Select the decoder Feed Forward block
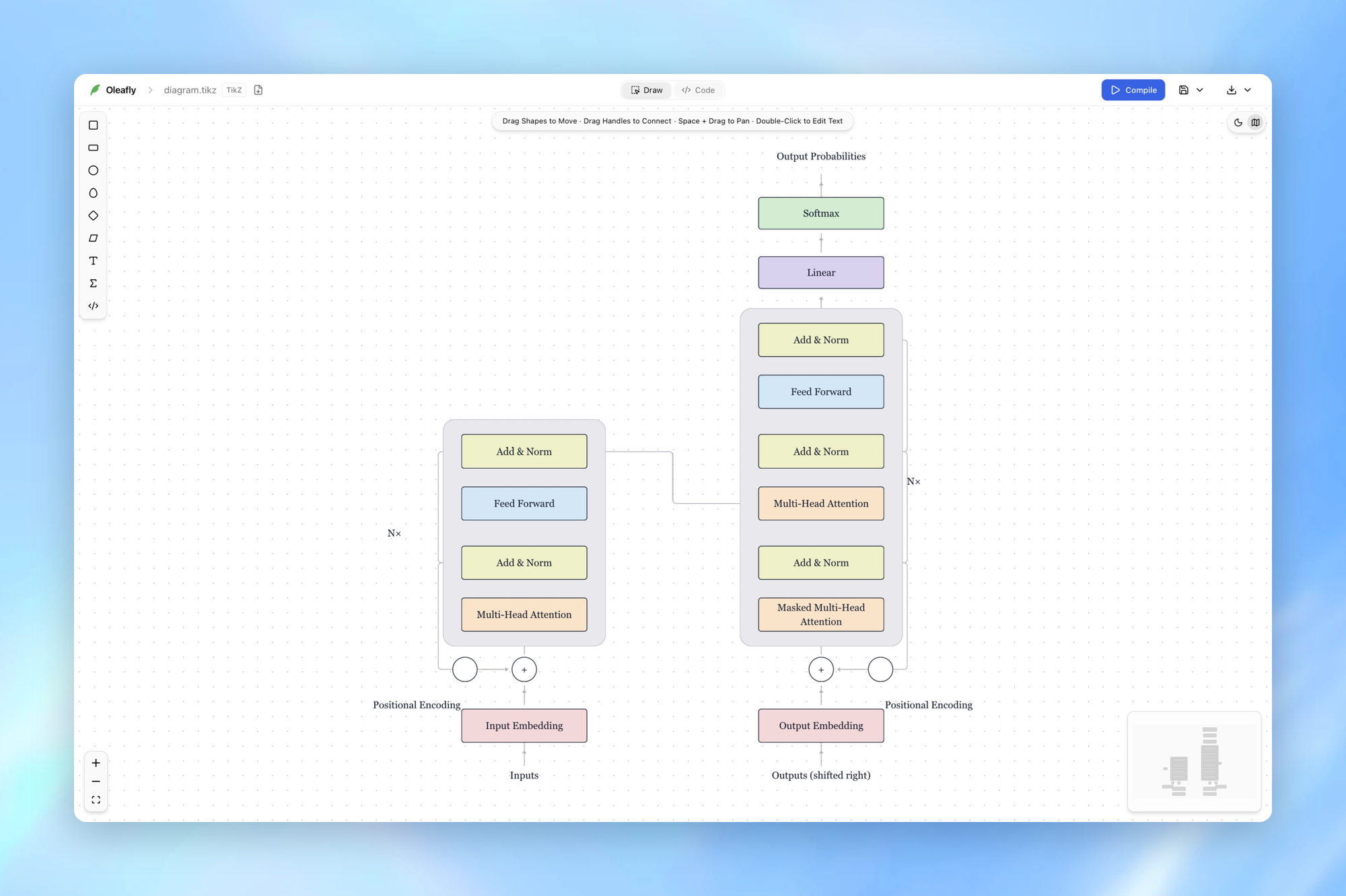Viewport: 1346px width, 896px height. point(821,392)
